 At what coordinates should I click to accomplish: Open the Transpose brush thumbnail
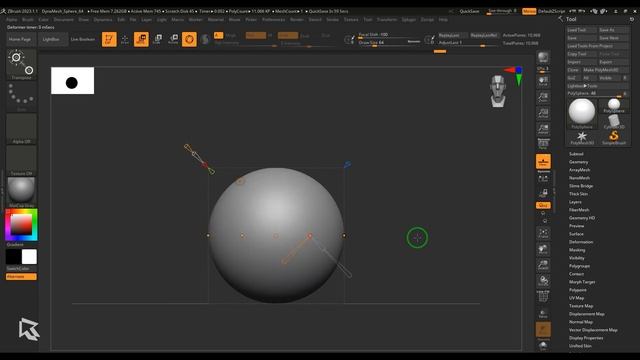(21, 64)
